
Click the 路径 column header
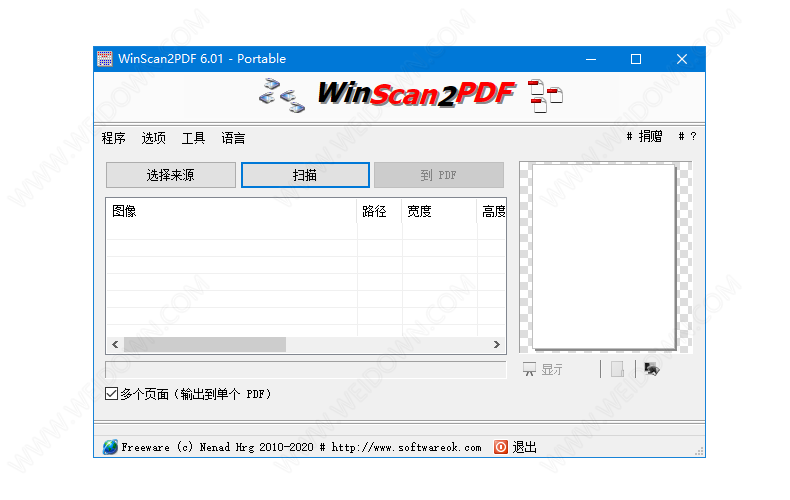click(379, 211)
